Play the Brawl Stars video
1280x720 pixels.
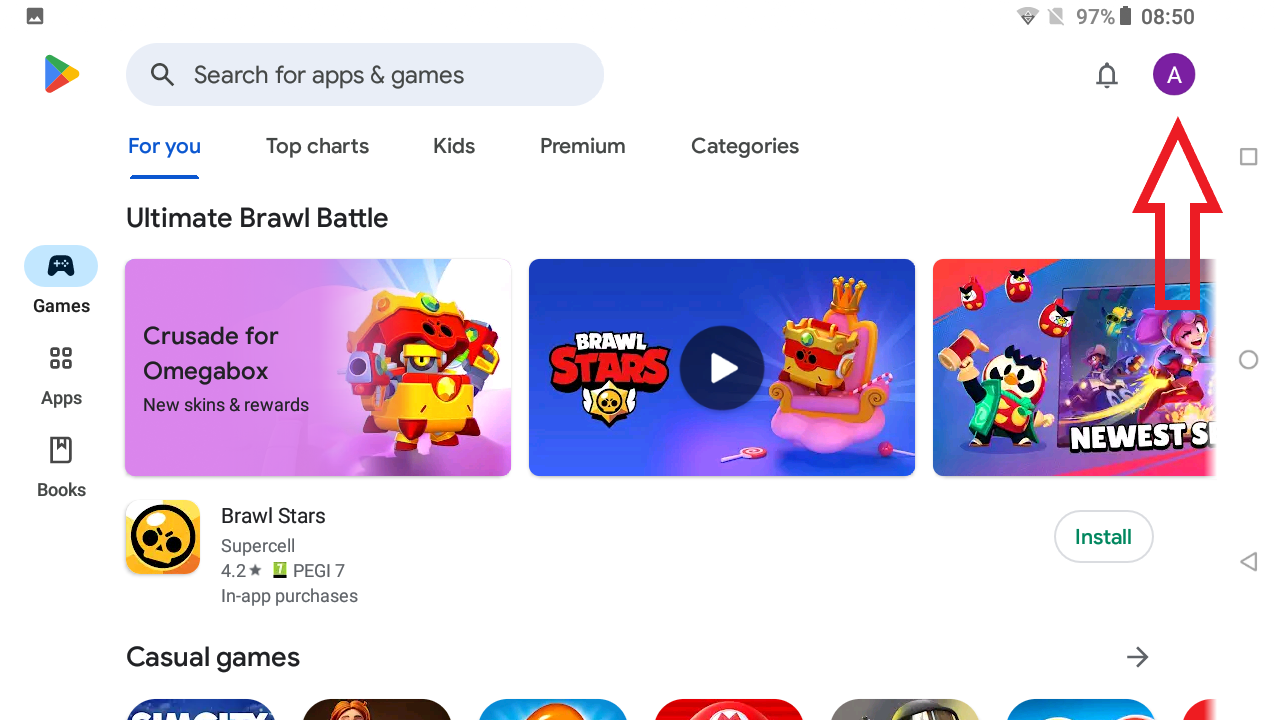point(722,368)
